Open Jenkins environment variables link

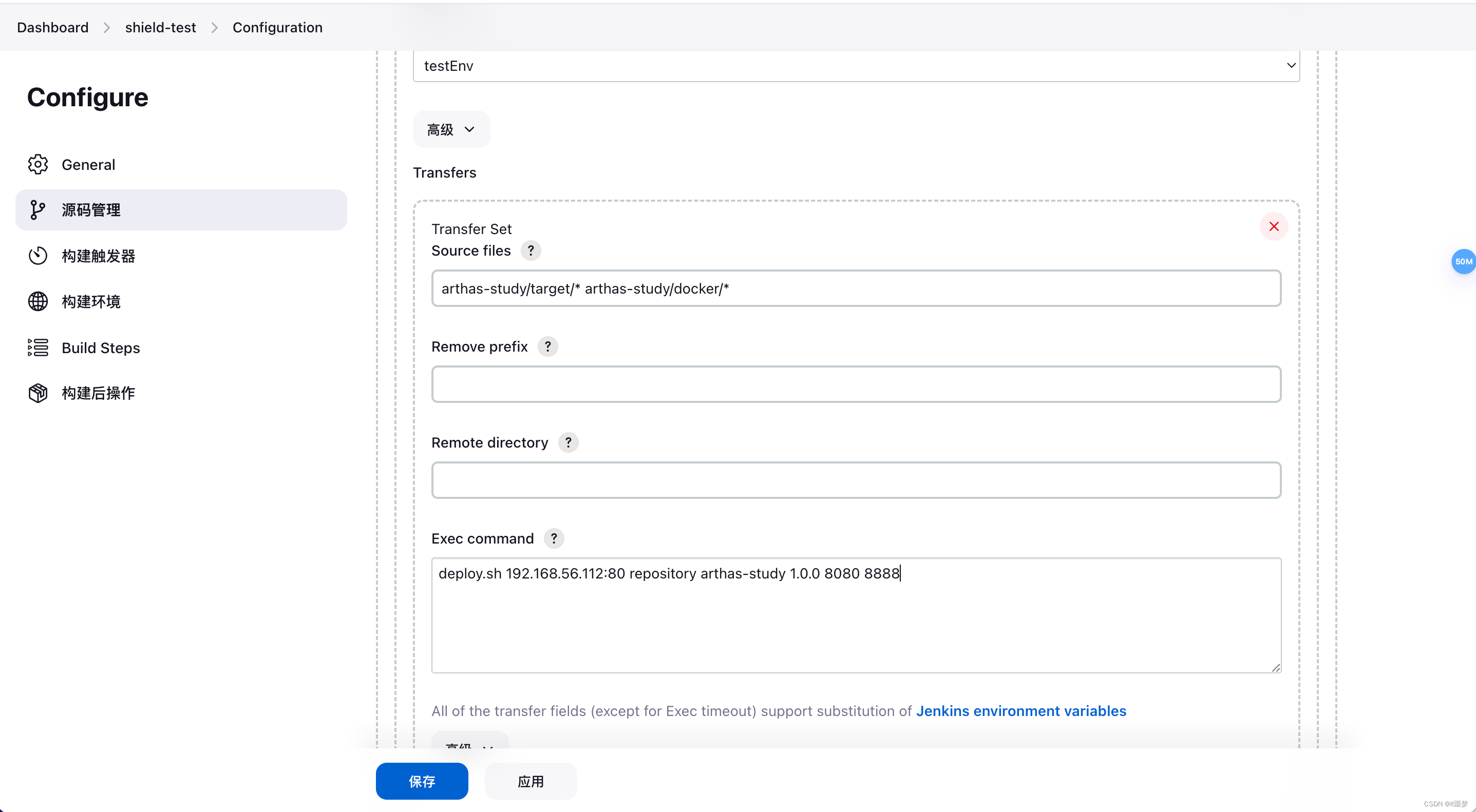[x=1020, y=711]
